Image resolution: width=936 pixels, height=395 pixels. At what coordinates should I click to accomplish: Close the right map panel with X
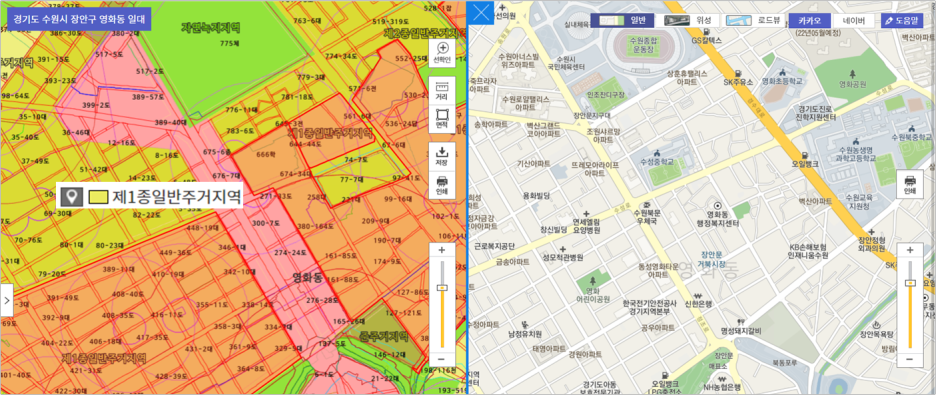coord(480,13)
